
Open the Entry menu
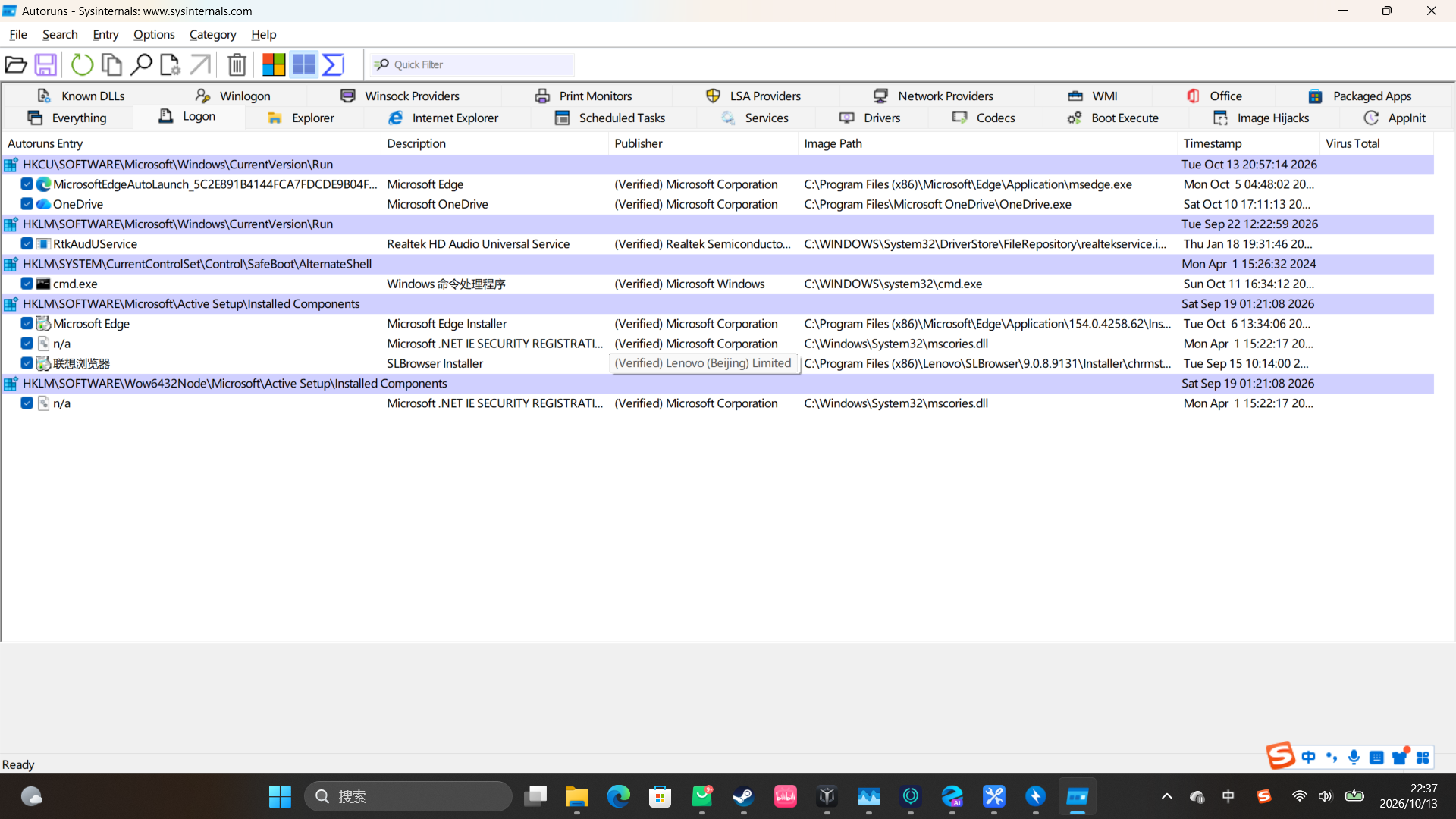(105, 34)
